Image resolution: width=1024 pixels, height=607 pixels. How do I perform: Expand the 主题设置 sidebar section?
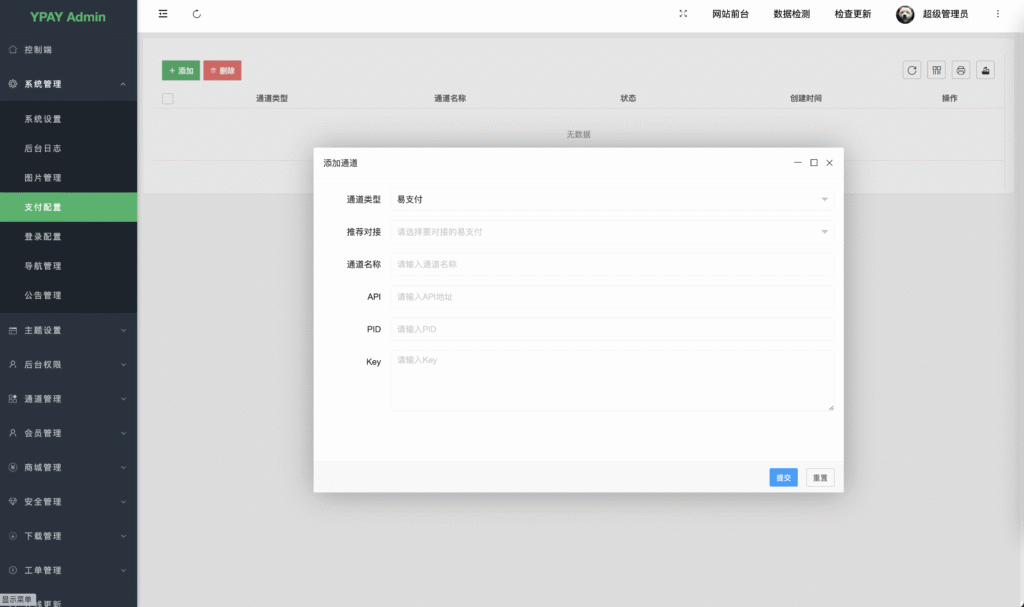(68, 330)
